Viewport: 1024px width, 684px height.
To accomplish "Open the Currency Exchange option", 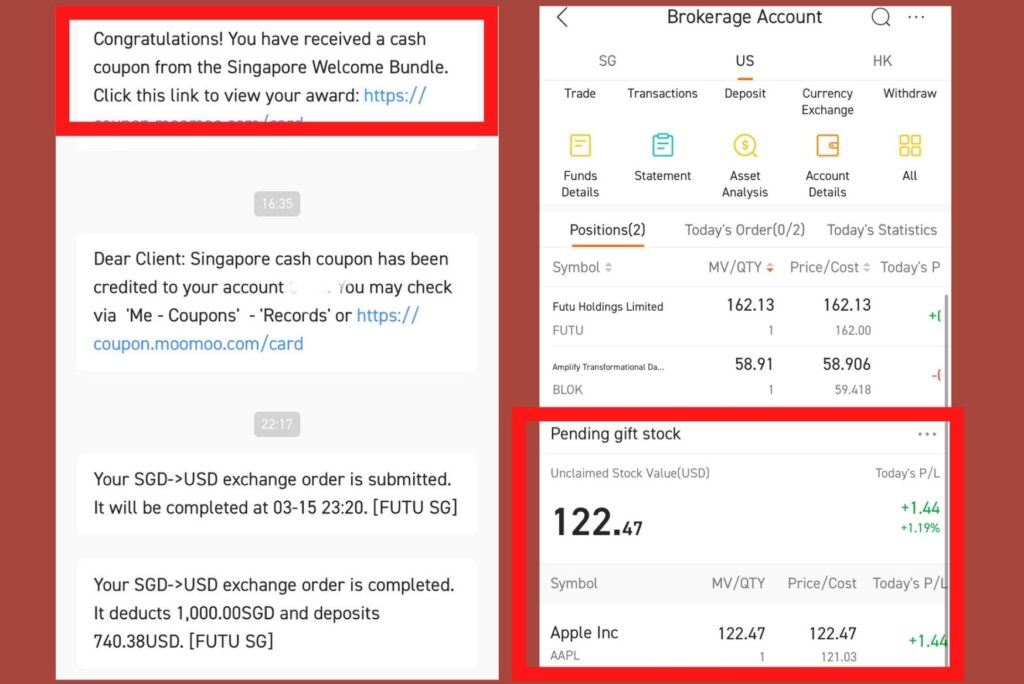I will coord(827,101).
